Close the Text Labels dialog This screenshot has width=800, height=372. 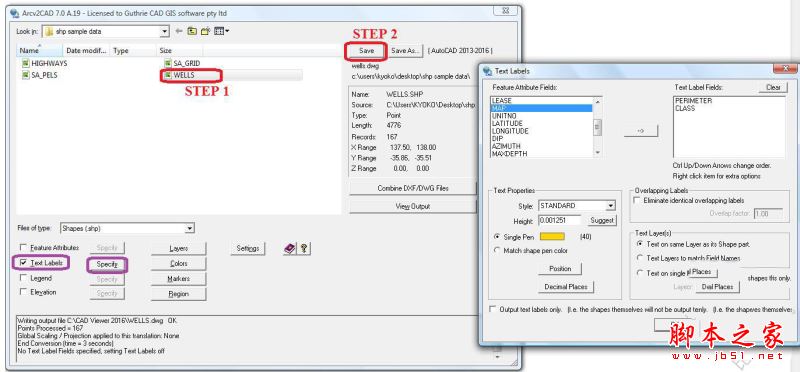785,69
